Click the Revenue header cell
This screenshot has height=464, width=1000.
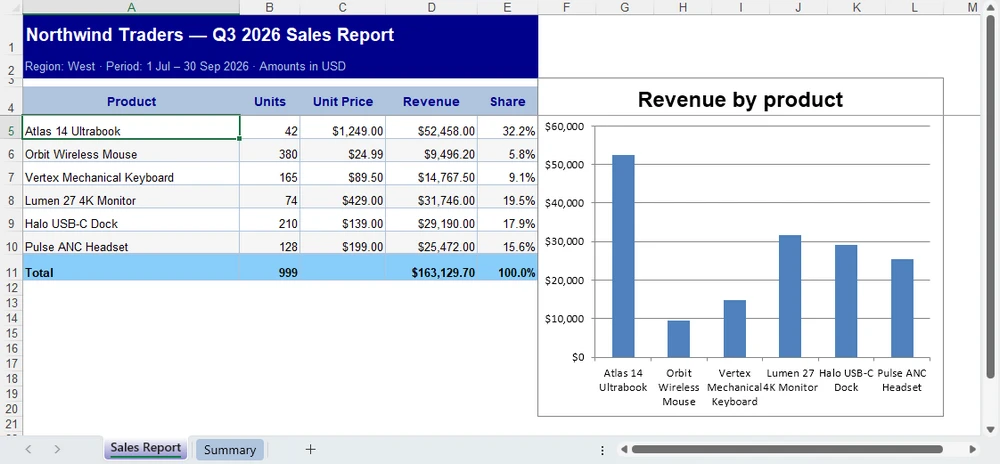(432, 101)
